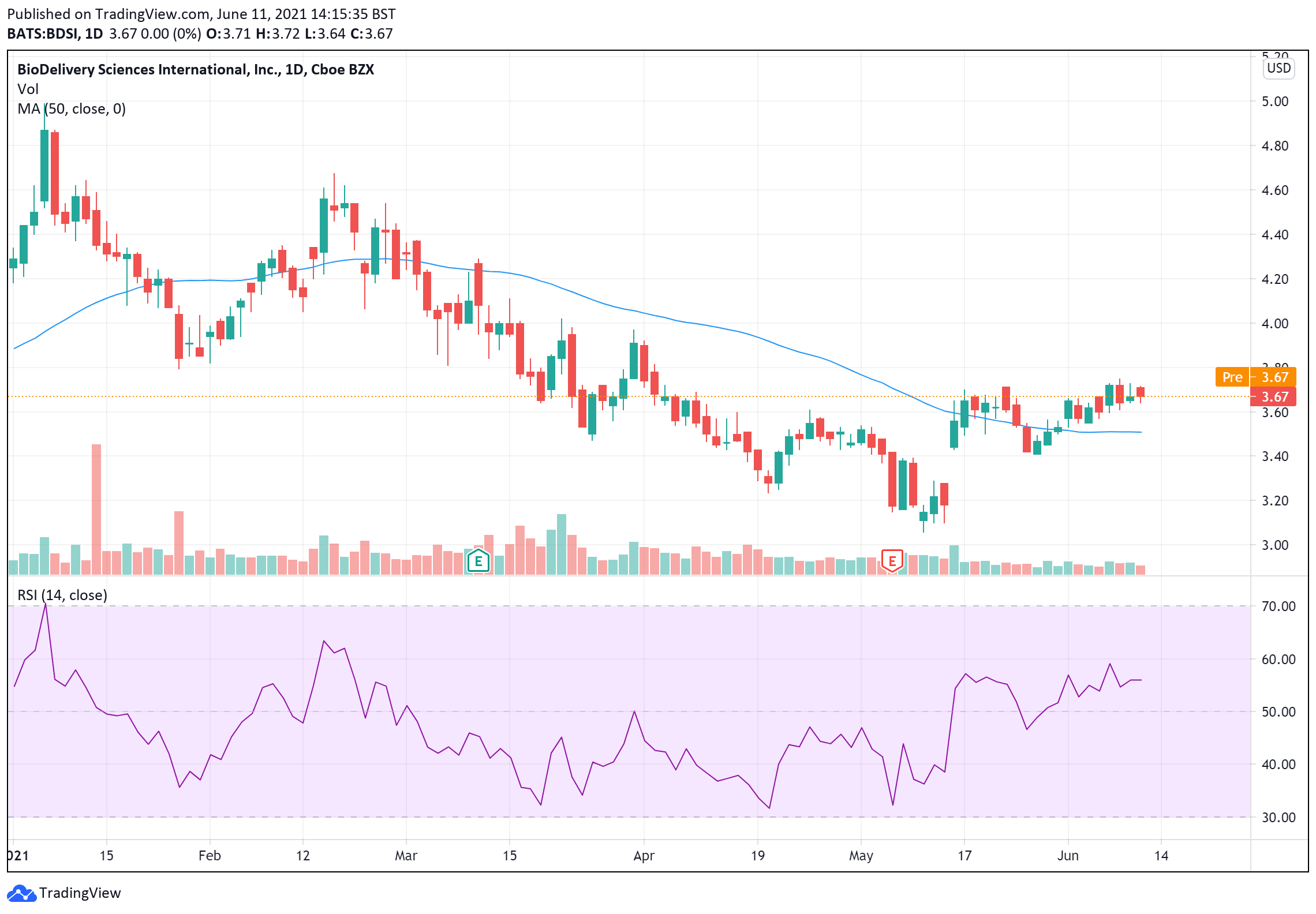Image resolution: width=1316 pixels, height=914 pixels.
Task: Click the H:3.72 high value in header
Action: (x=278, y=33)
